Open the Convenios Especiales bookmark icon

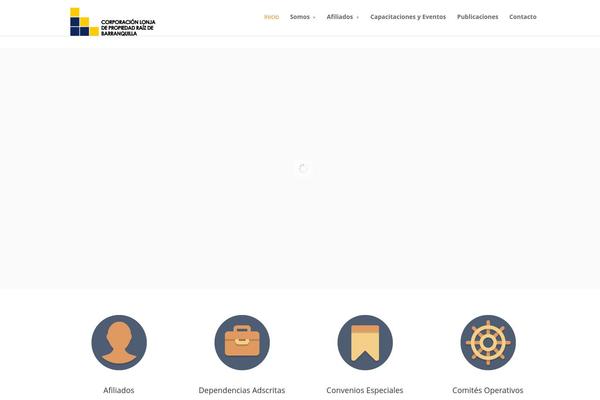pos(365,342)
